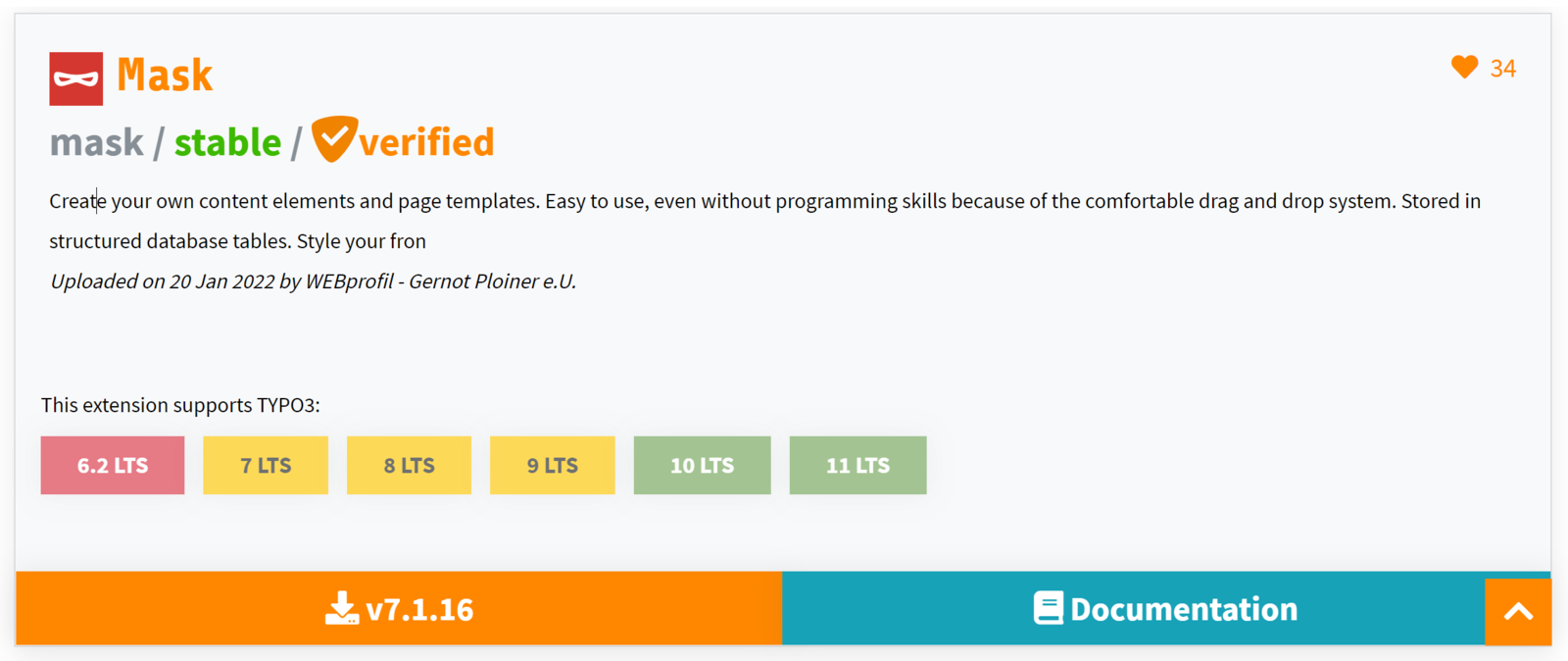
Task: Download version v7.1.16
Action: (418, 609)
